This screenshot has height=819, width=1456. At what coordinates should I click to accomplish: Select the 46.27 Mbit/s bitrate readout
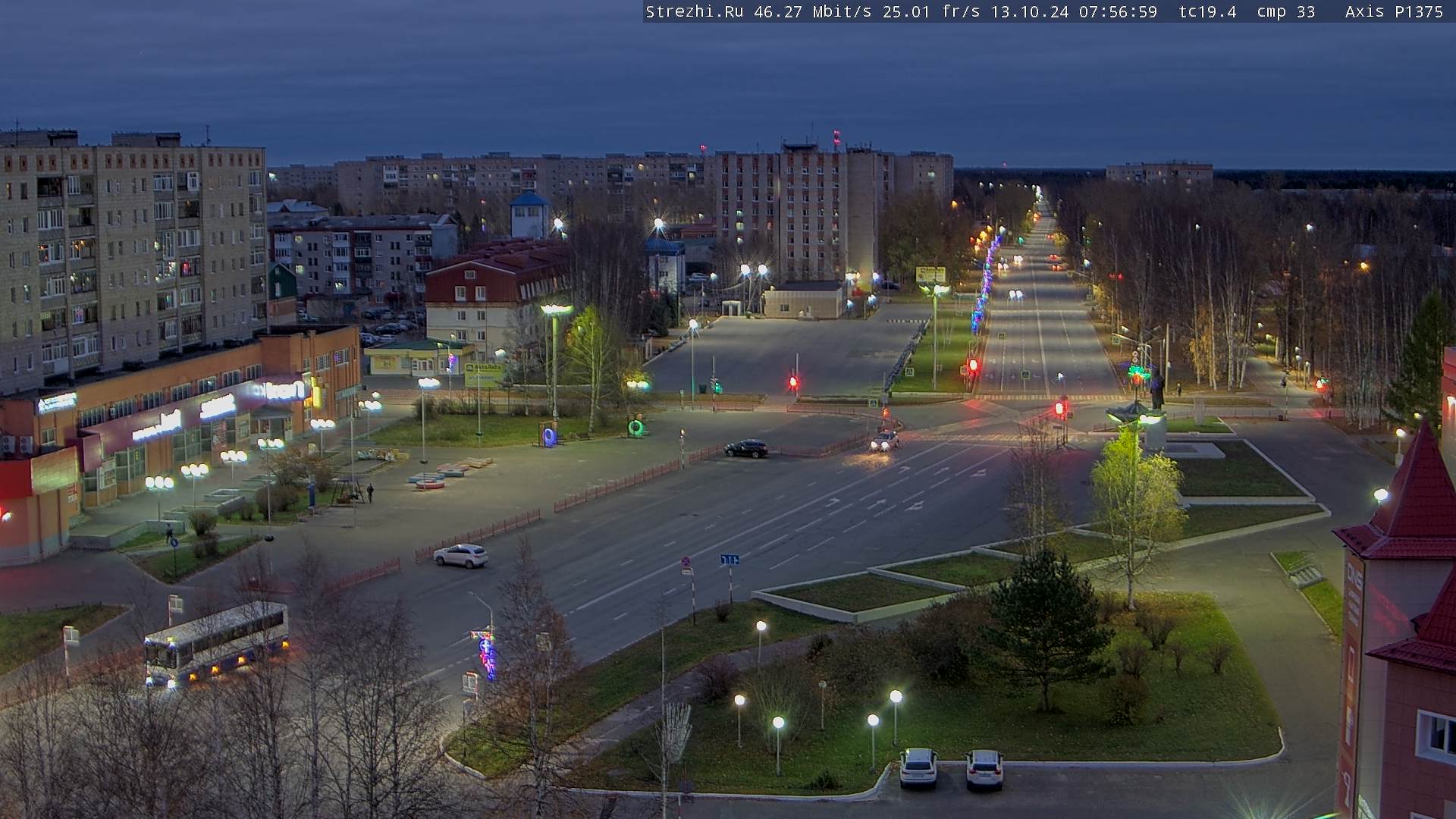tap(812, 11)
